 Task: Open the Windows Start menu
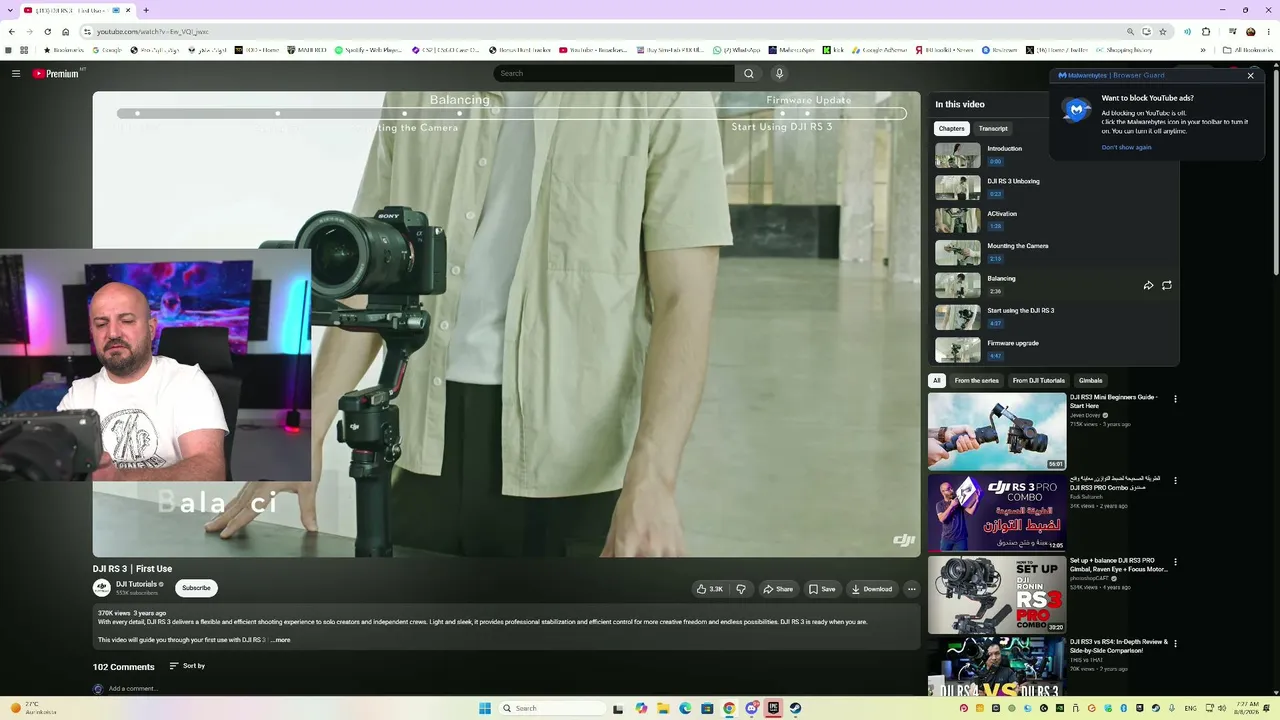[x=485, y=708]
